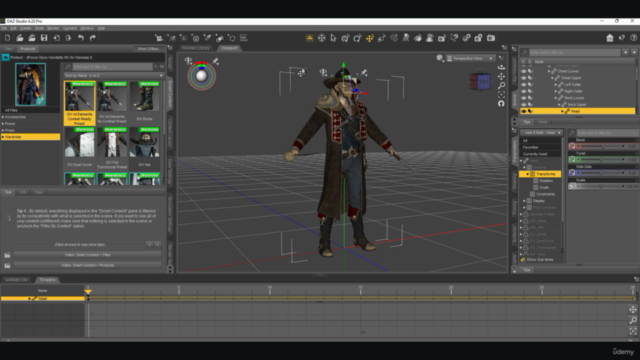
Task: Expand the Display parameter group
Action: 524,201
